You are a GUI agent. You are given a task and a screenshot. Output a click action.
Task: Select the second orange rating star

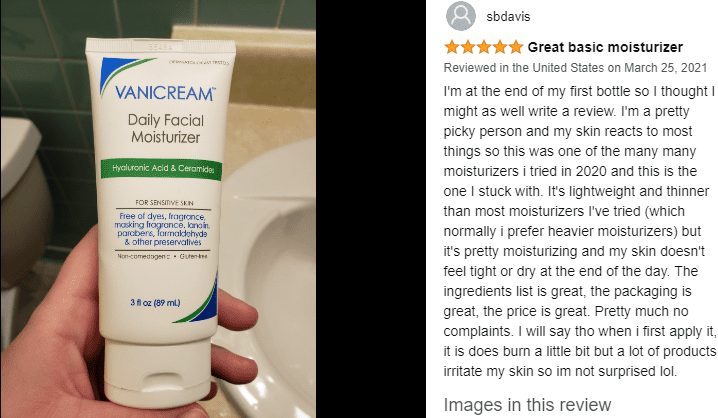click(468, 47)
